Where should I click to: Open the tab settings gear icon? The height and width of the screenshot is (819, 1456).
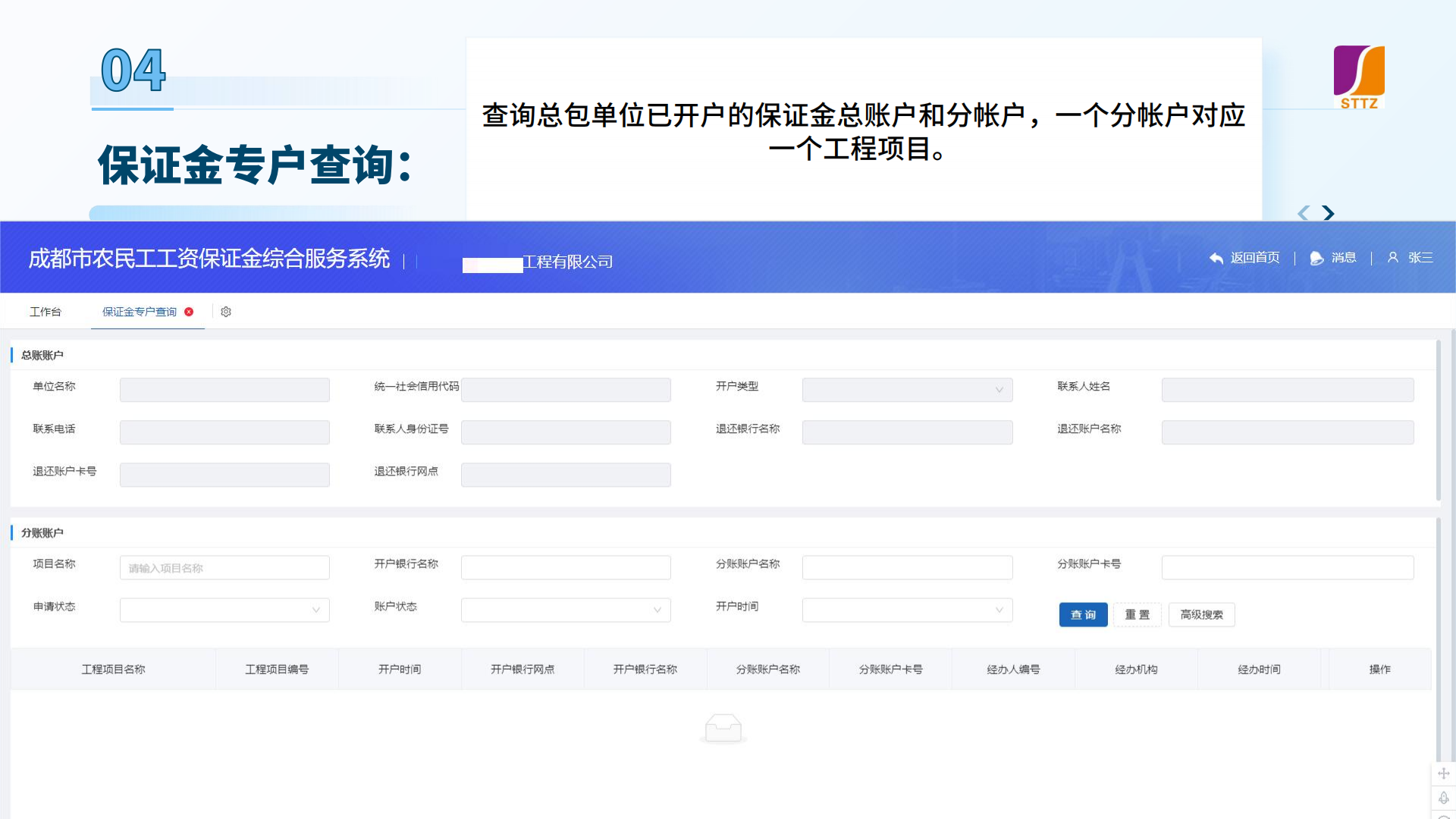pos(225,312)
